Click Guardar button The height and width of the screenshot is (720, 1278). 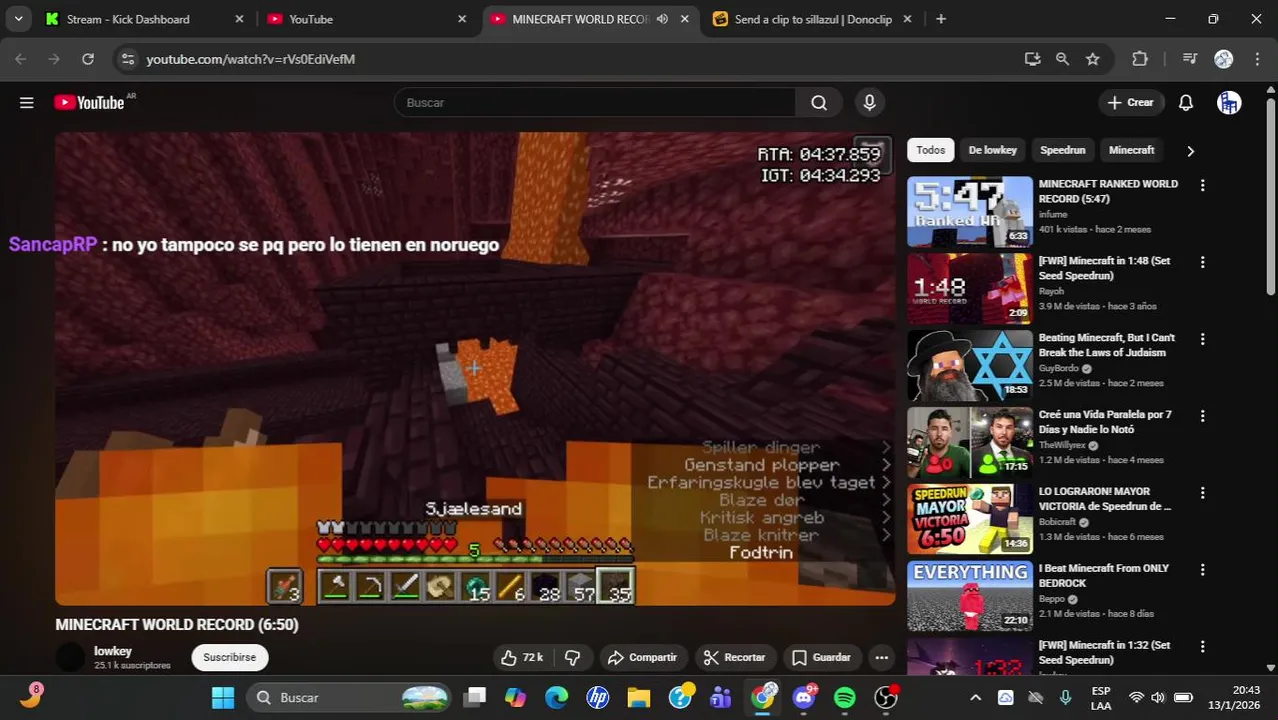click(x=821, y=657)
